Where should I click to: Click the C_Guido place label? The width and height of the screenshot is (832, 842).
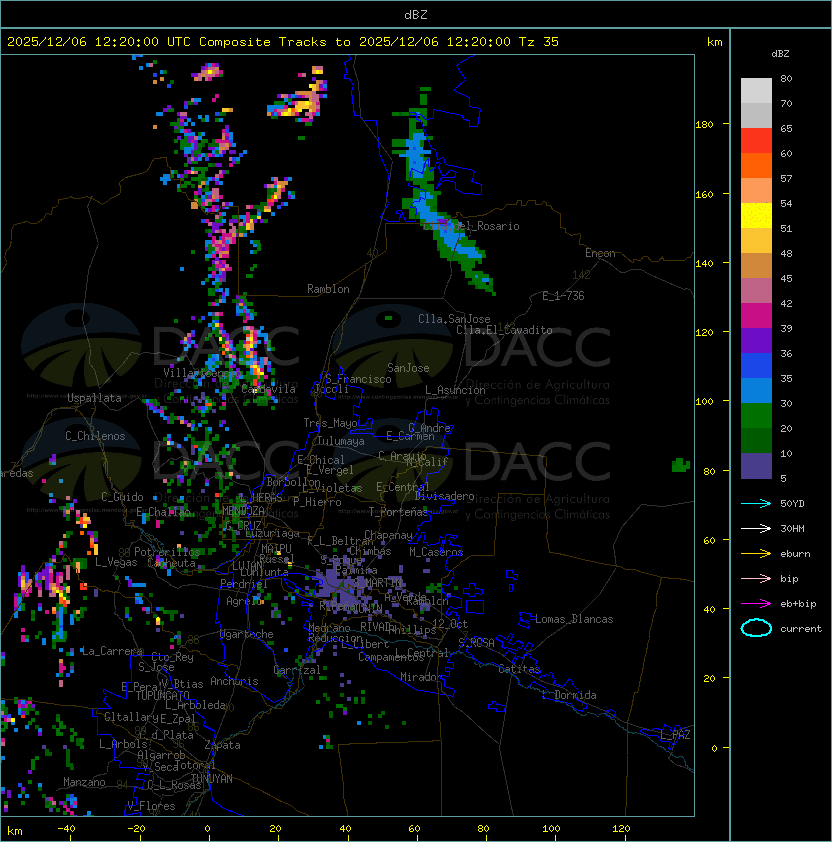point(122,497)
